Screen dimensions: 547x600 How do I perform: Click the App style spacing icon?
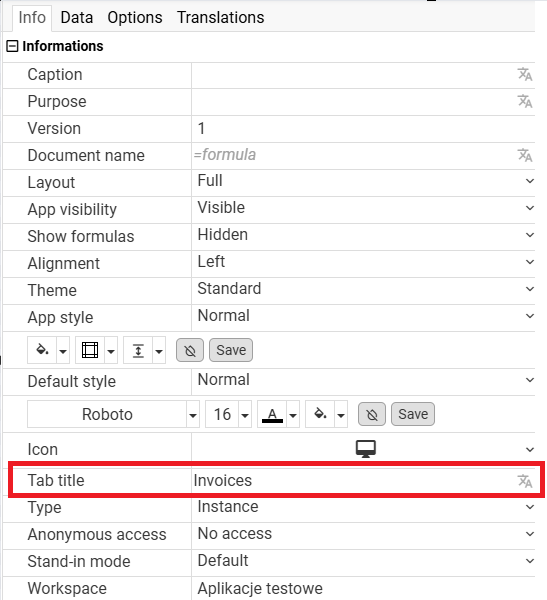pos(138,350)
